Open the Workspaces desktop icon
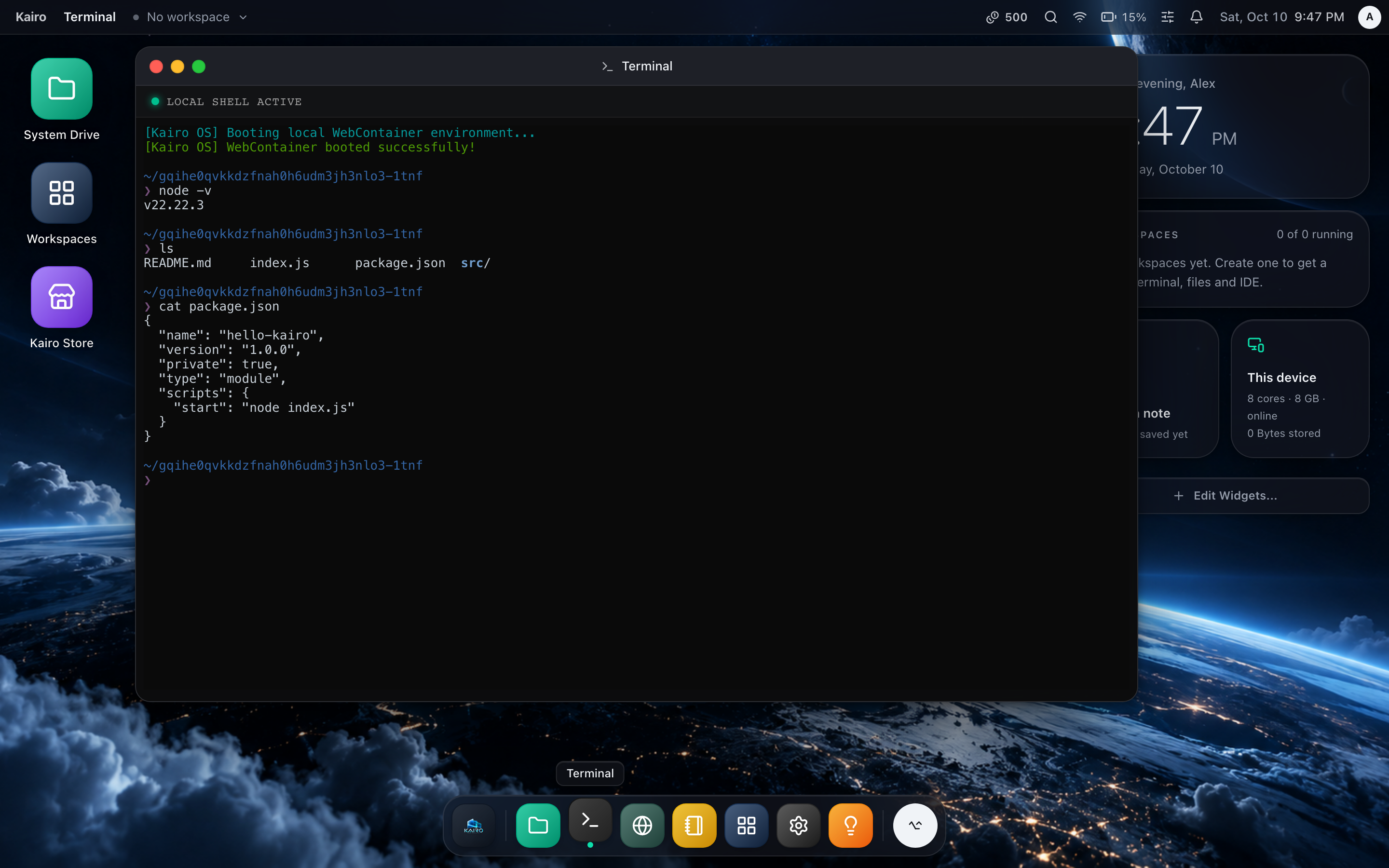This screenshot has width=1389, height=868. click(61, 193)
